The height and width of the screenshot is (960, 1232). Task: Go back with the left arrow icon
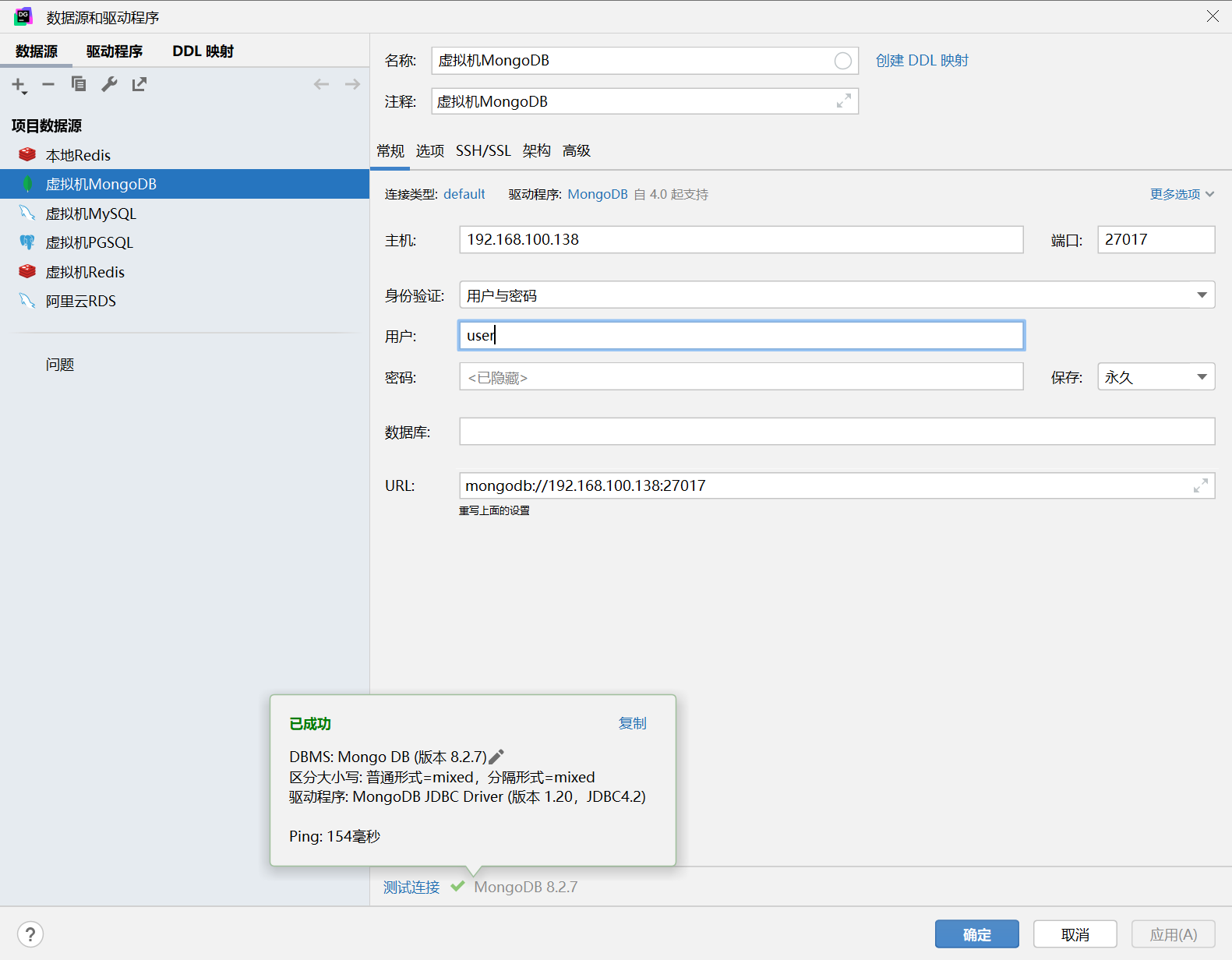tap(321, 84)
